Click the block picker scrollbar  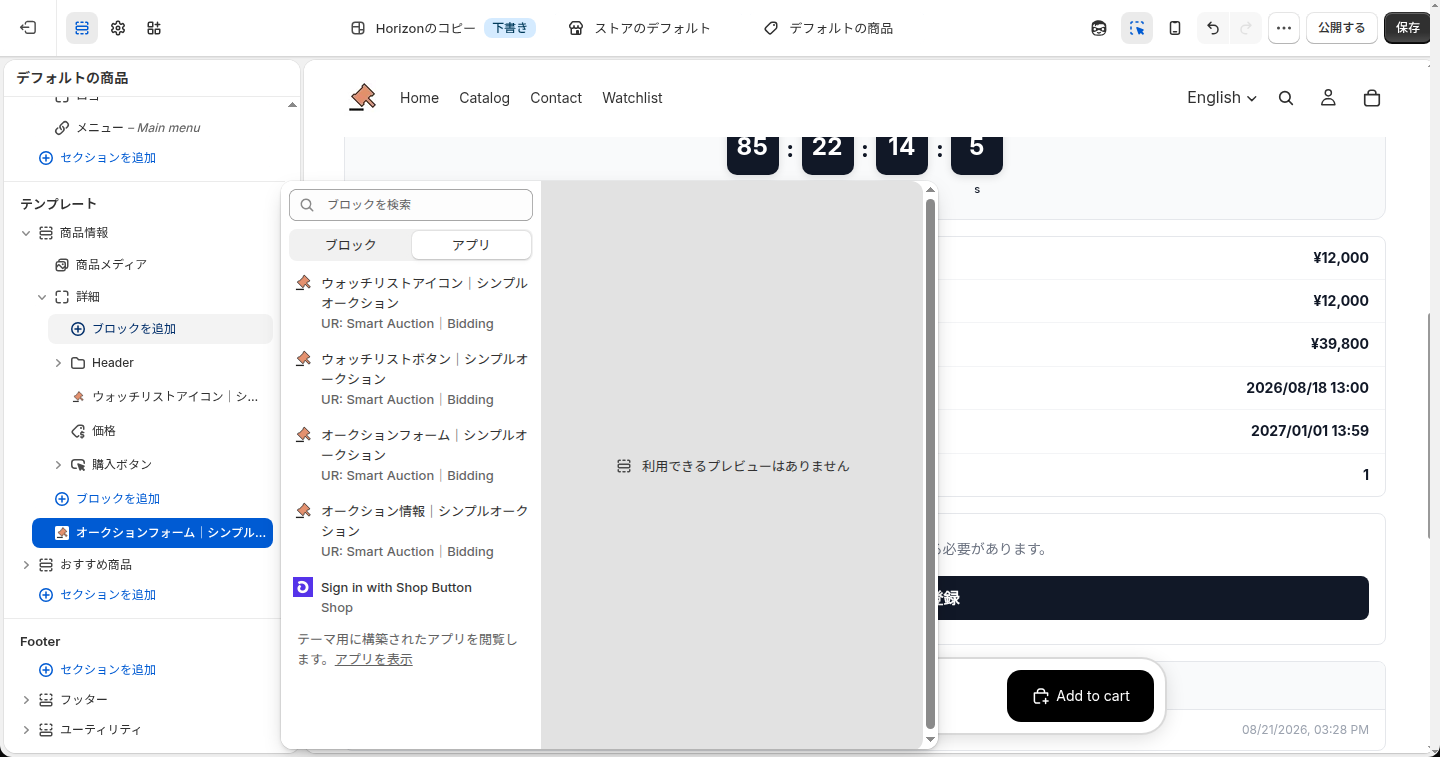[930, 462]
